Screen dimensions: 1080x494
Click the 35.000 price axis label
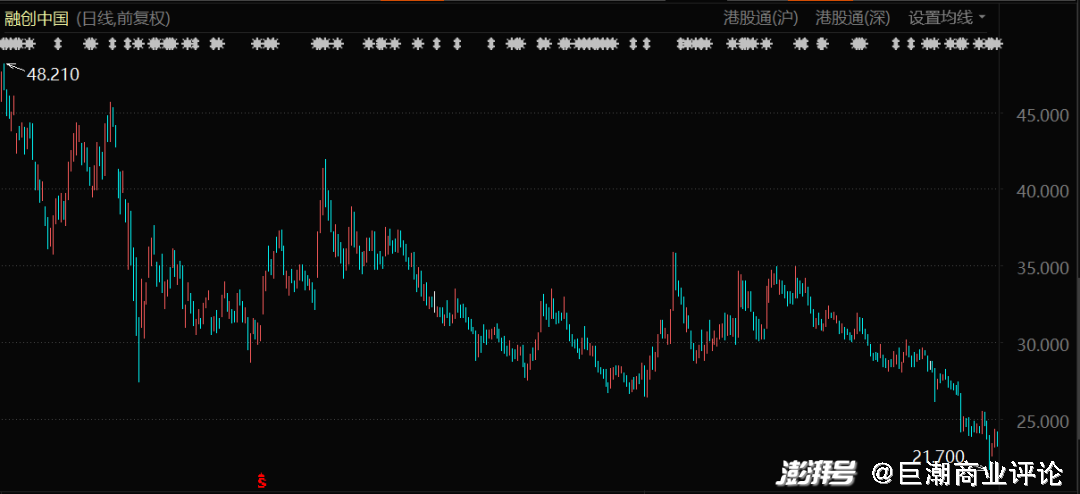point(1043,267)
